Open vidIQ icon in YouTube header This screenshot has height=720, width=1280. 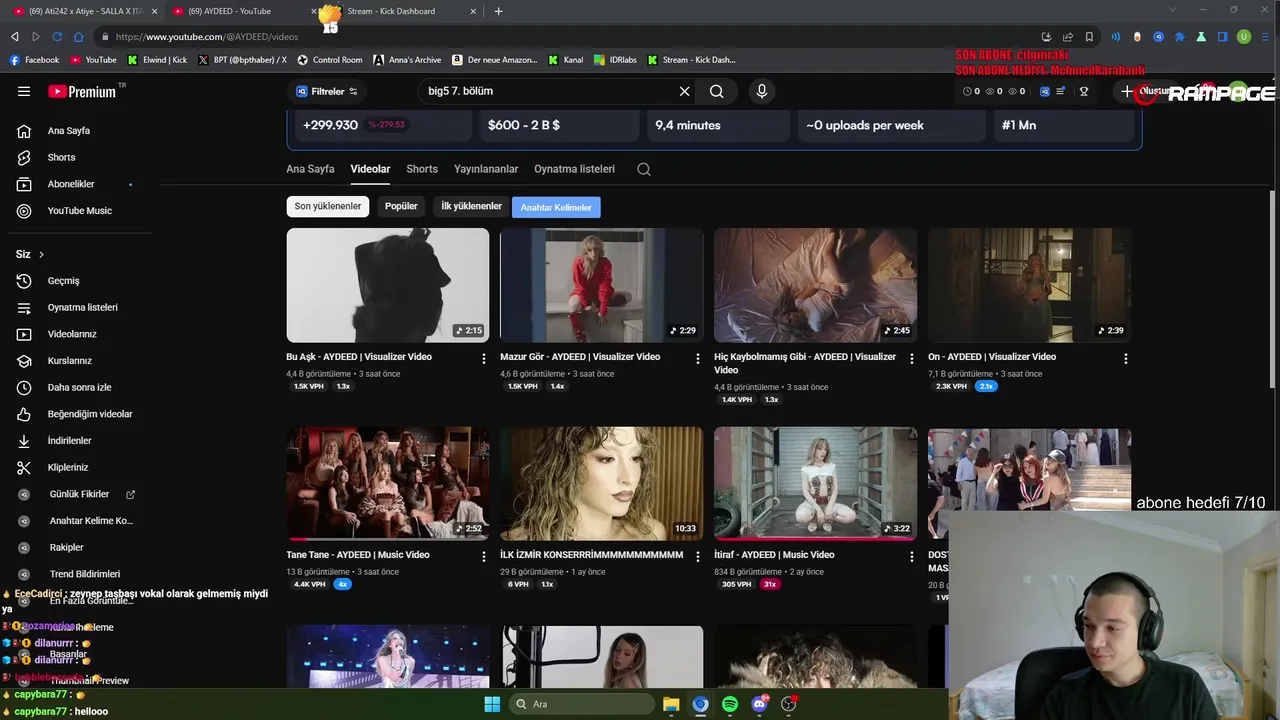[1045, 91]
